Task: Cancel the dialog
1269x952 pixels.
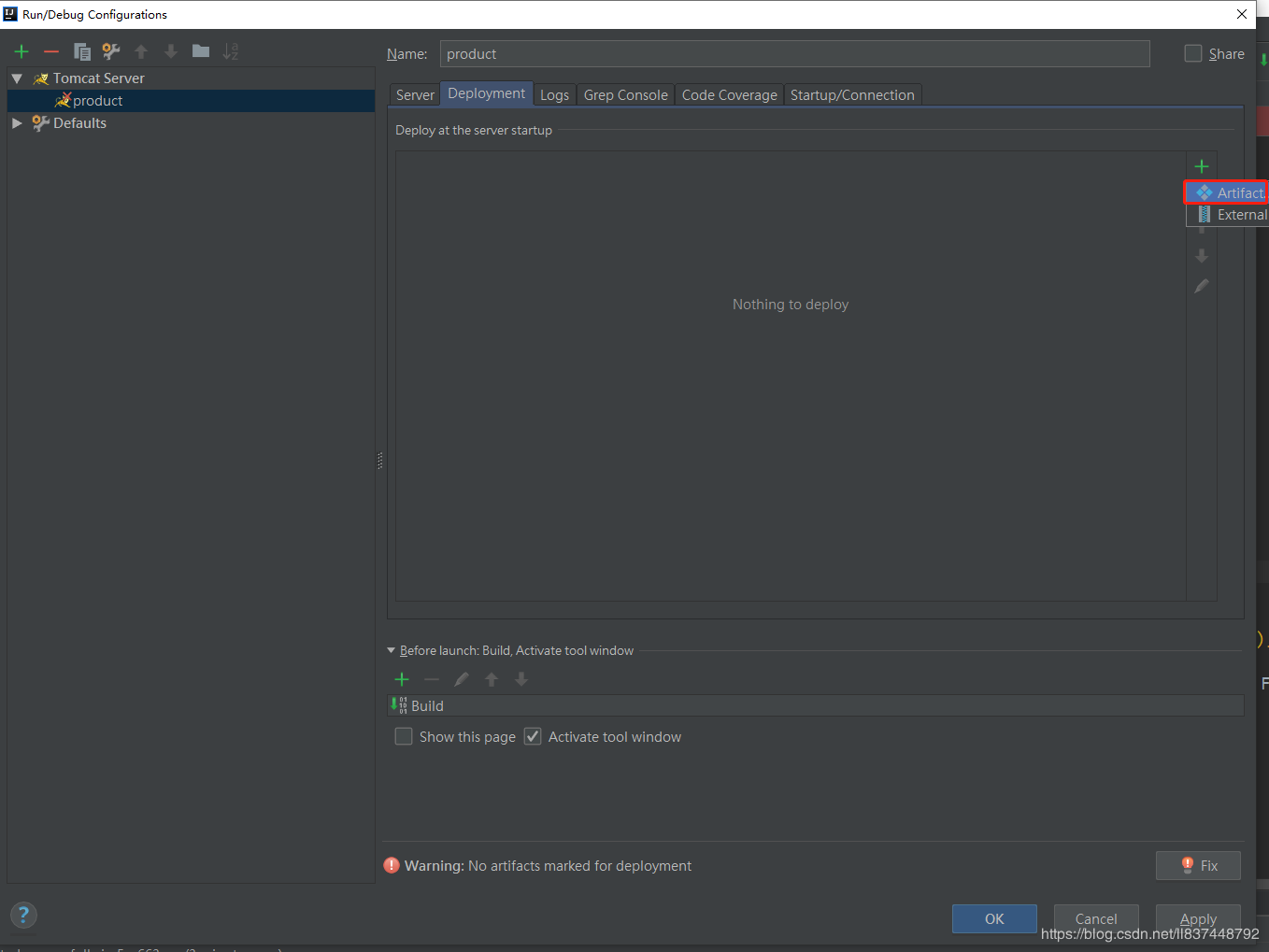Action: coord(1096,918)
